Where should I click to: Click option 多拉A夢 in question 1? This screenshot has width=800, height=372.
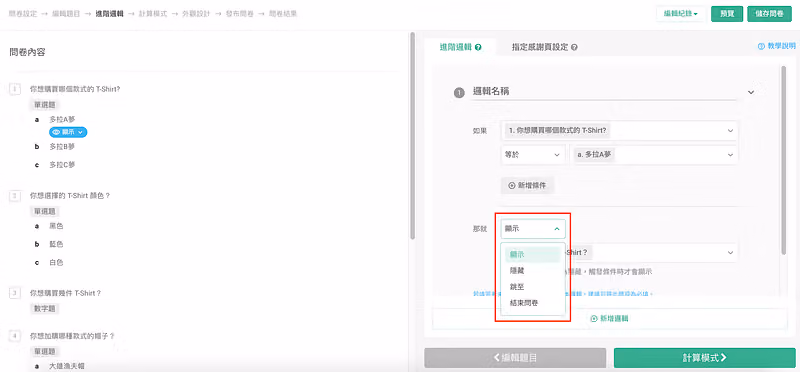62,119
